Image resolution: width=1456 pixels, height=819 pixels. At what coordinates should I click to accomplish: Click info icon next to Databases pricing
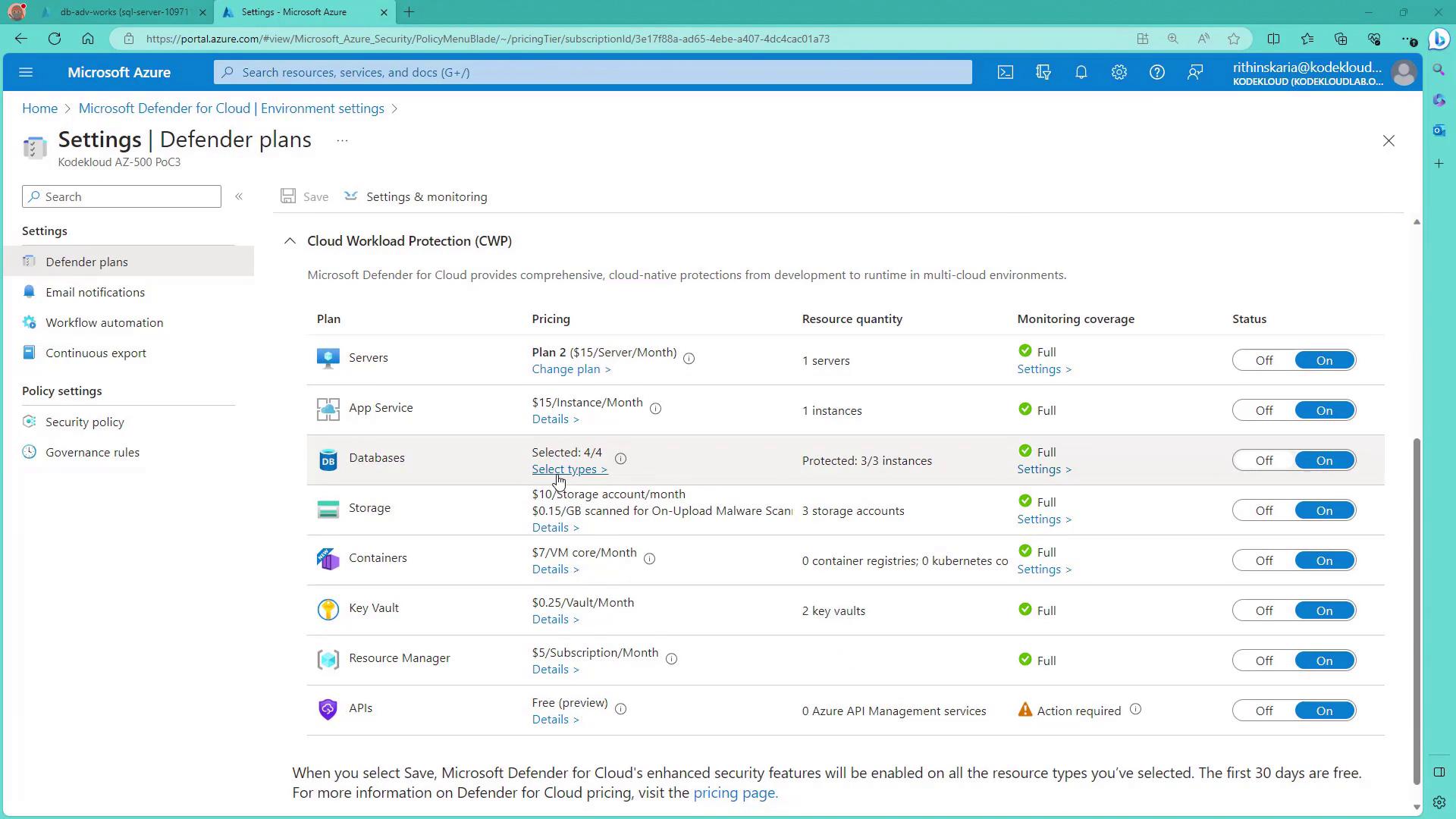click(620, 459)
